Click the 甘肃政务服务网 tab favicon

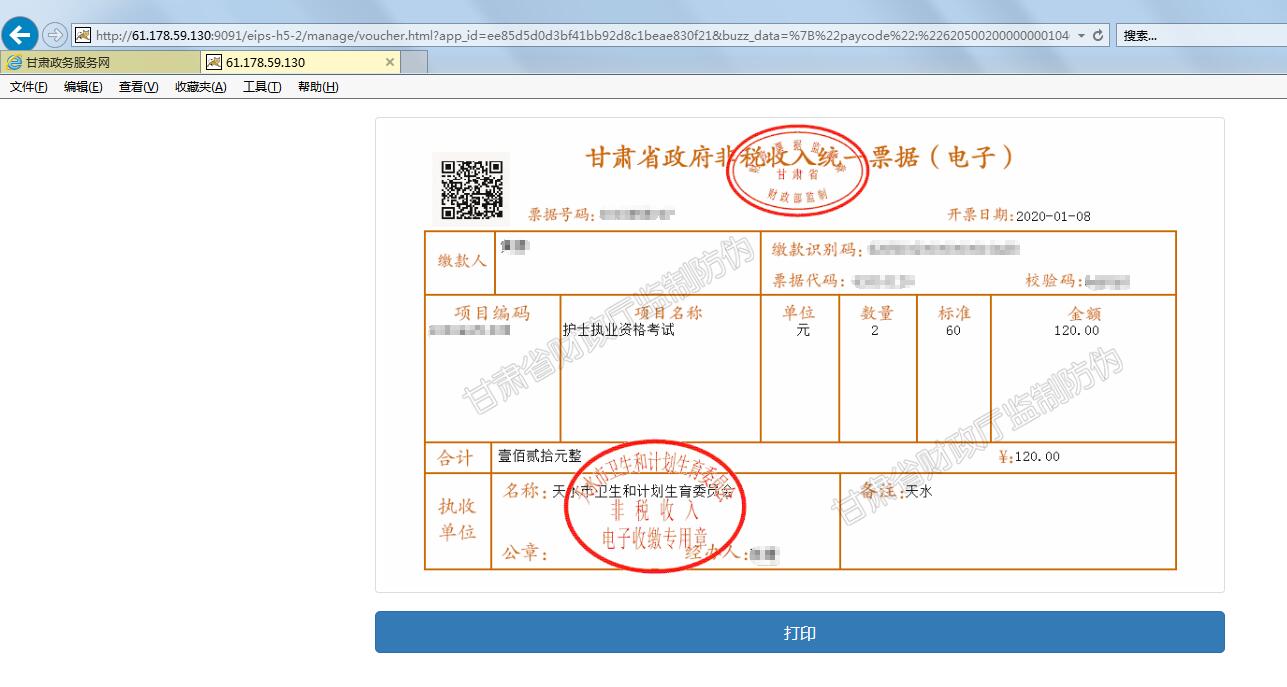tap(12, 61)
